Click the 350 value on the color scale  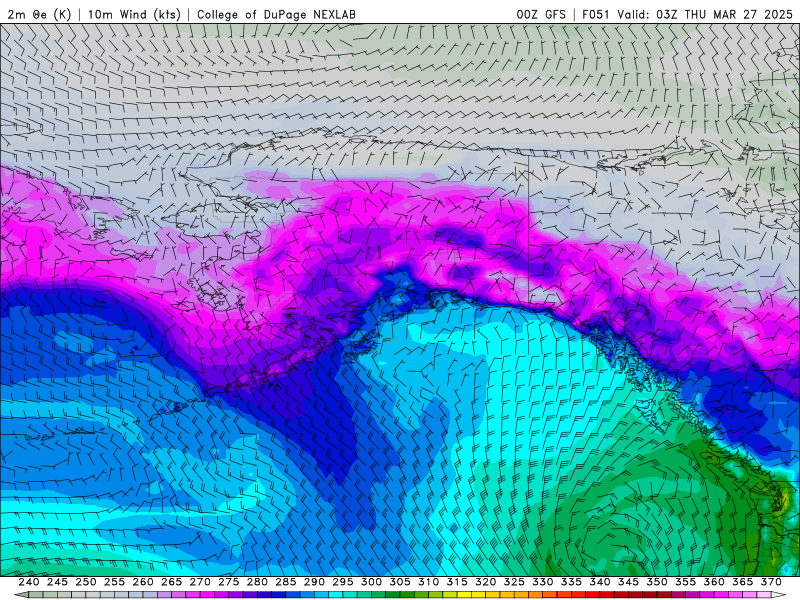[657, 582]
